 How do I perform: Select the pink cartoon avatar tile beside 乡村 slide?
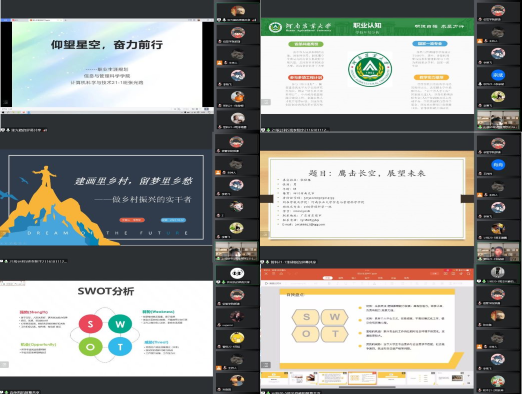(236, 209)
